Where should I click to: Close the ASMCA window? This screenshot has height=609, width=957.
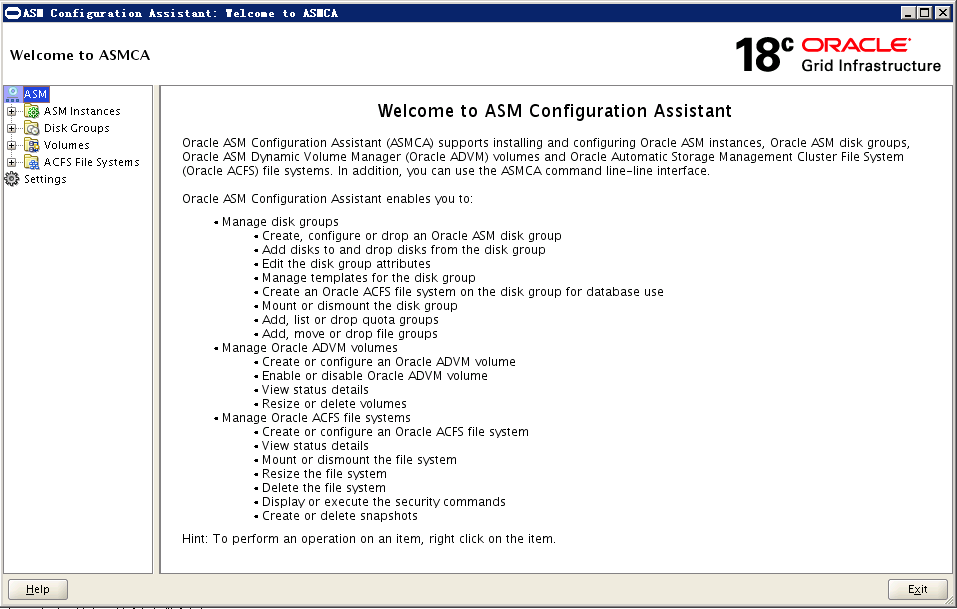click(943, 13)
